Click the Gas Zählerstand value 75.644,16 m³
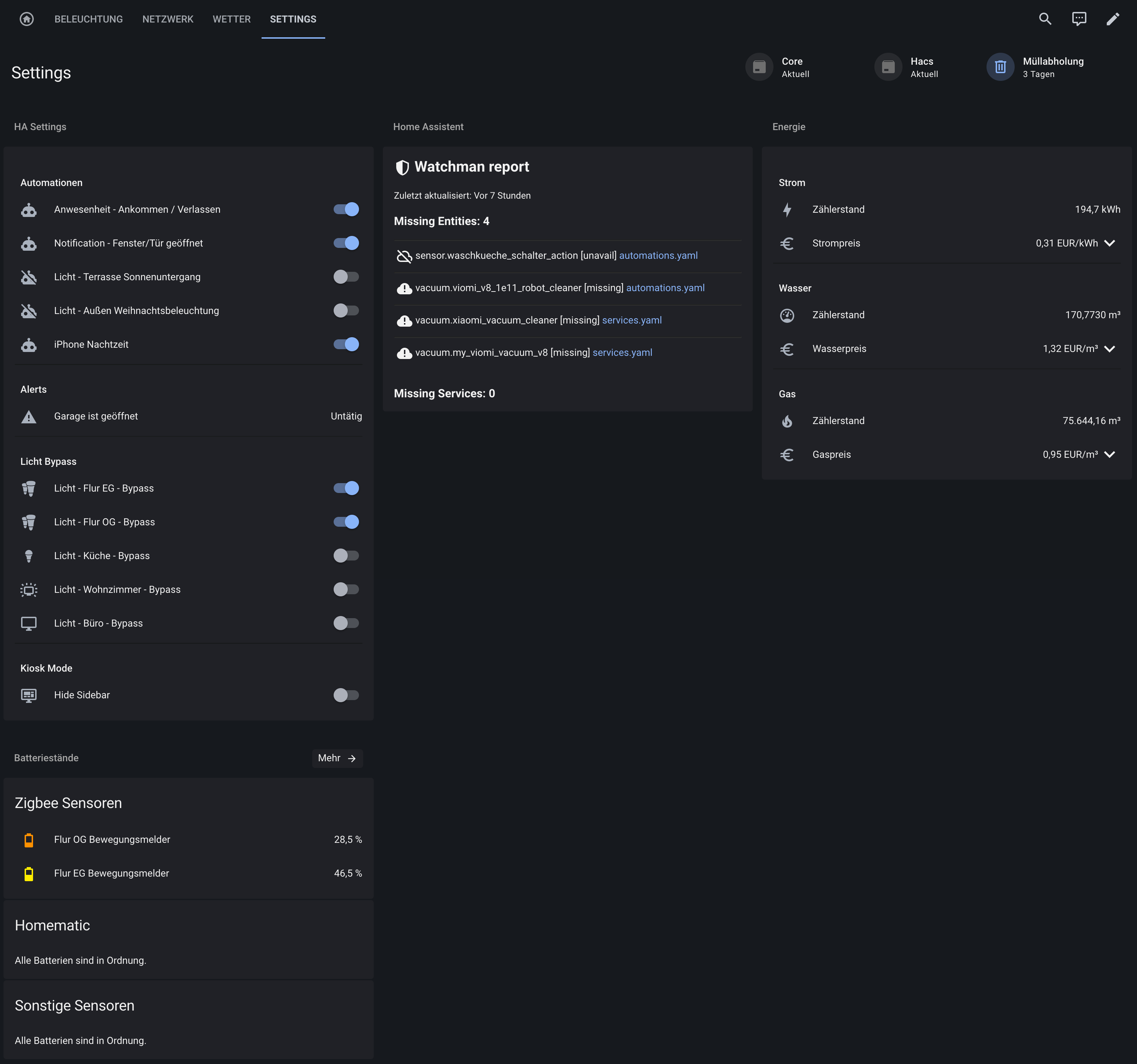 coord(1091,421)
